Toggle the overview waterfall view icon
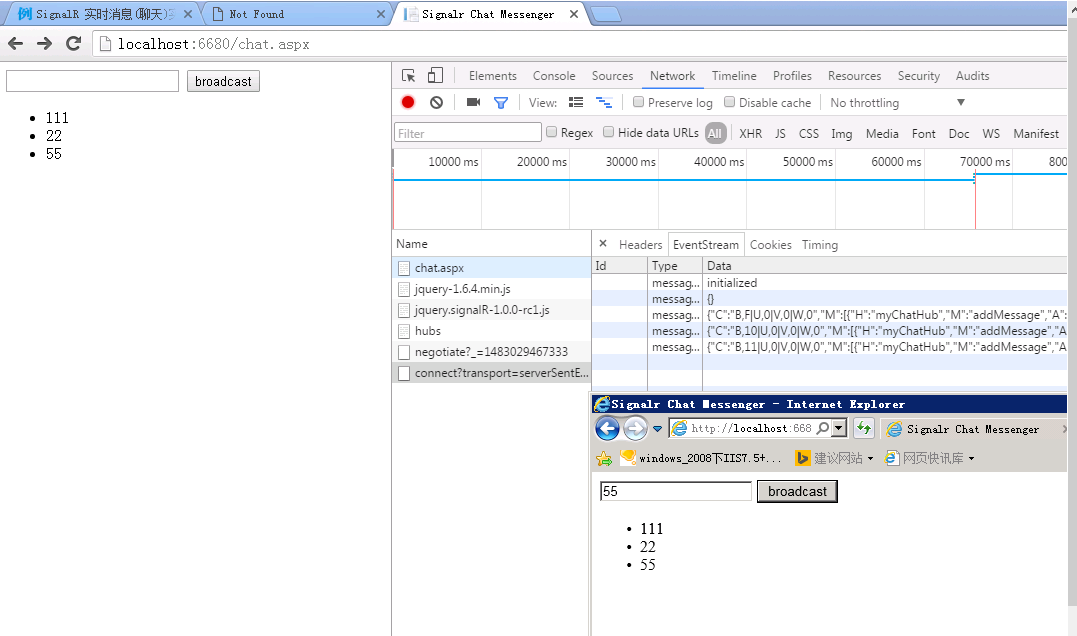This screenshot has width=1077, height=636. [x=604, y=102]
